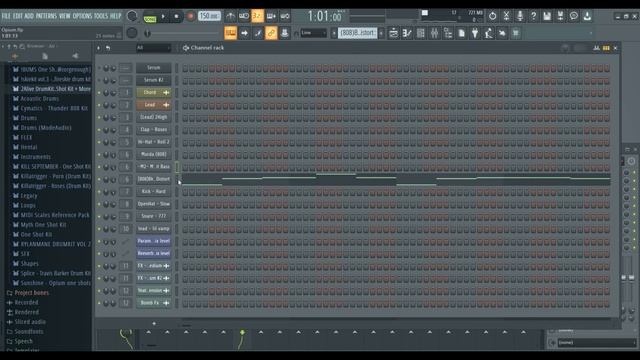Toggle the Song/Pattern mode switch

coord(150,19)
